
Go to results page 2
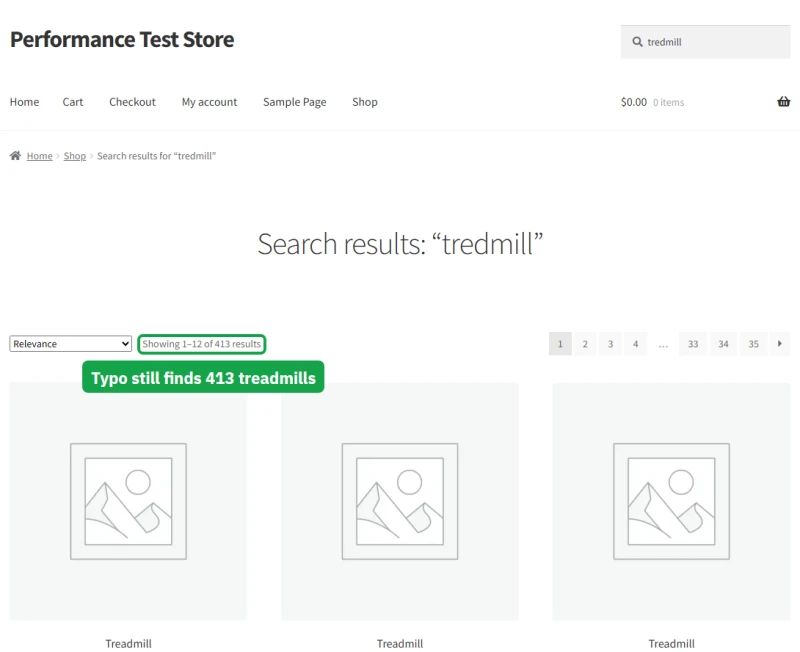(x=585, y=344)
